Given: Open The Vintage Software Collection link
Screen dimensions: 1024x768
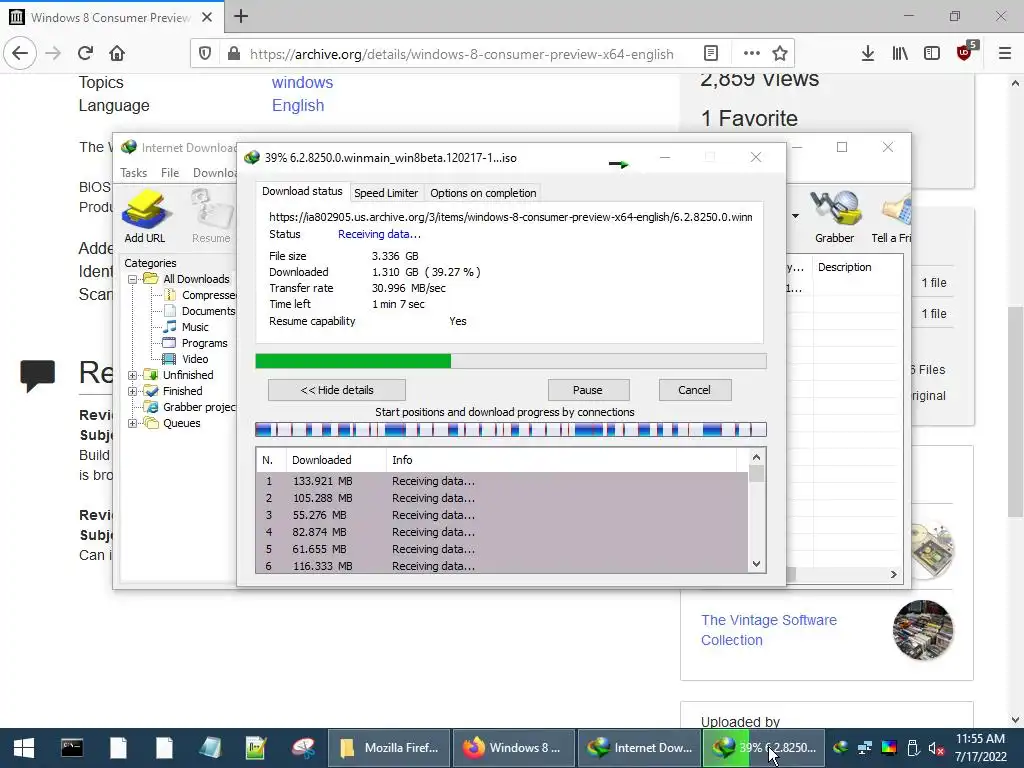Looking at the screenshot, I should pos(769,630).
